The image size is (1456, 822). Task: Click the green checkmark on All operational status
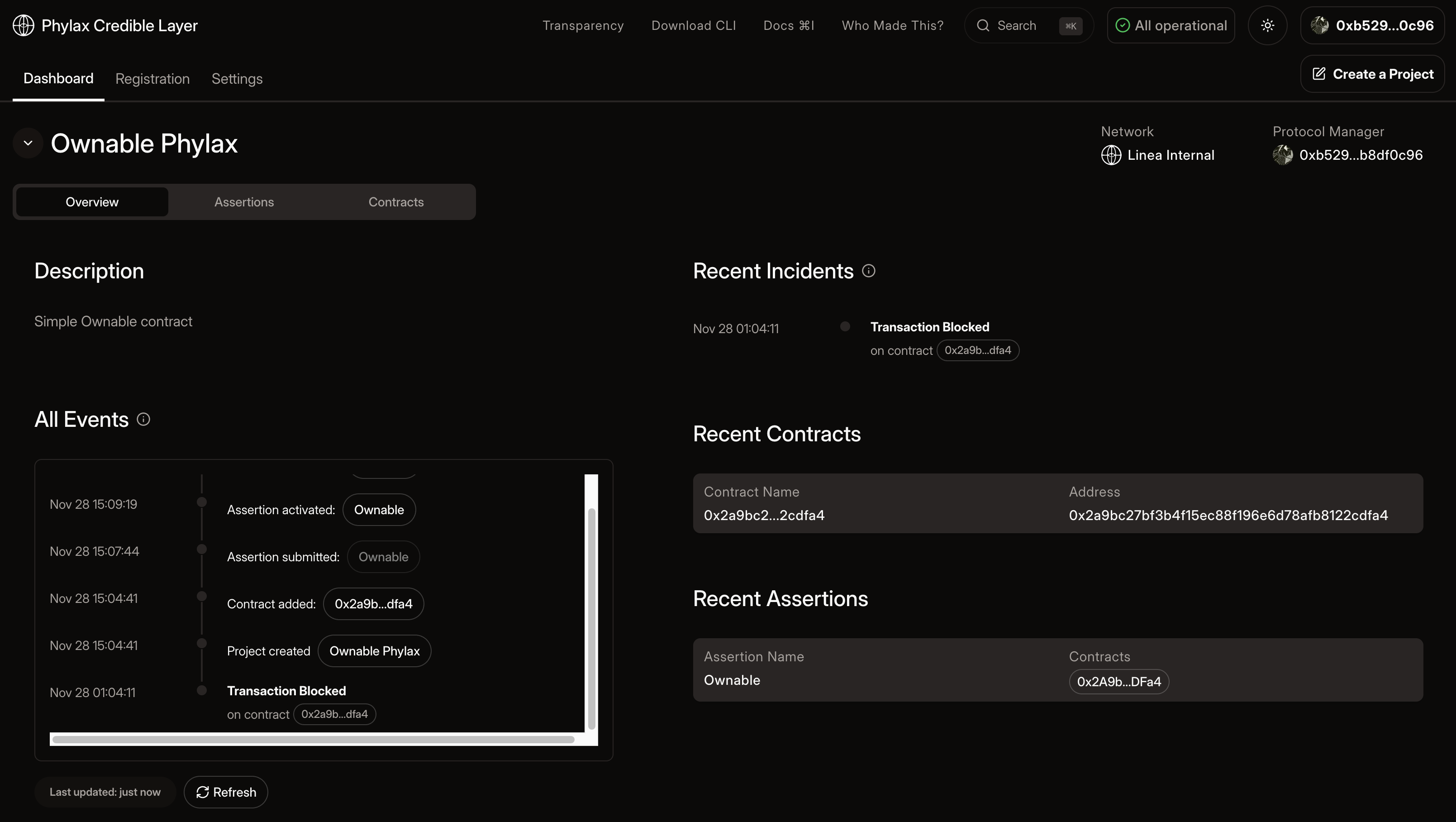(x=1122, y=25)
